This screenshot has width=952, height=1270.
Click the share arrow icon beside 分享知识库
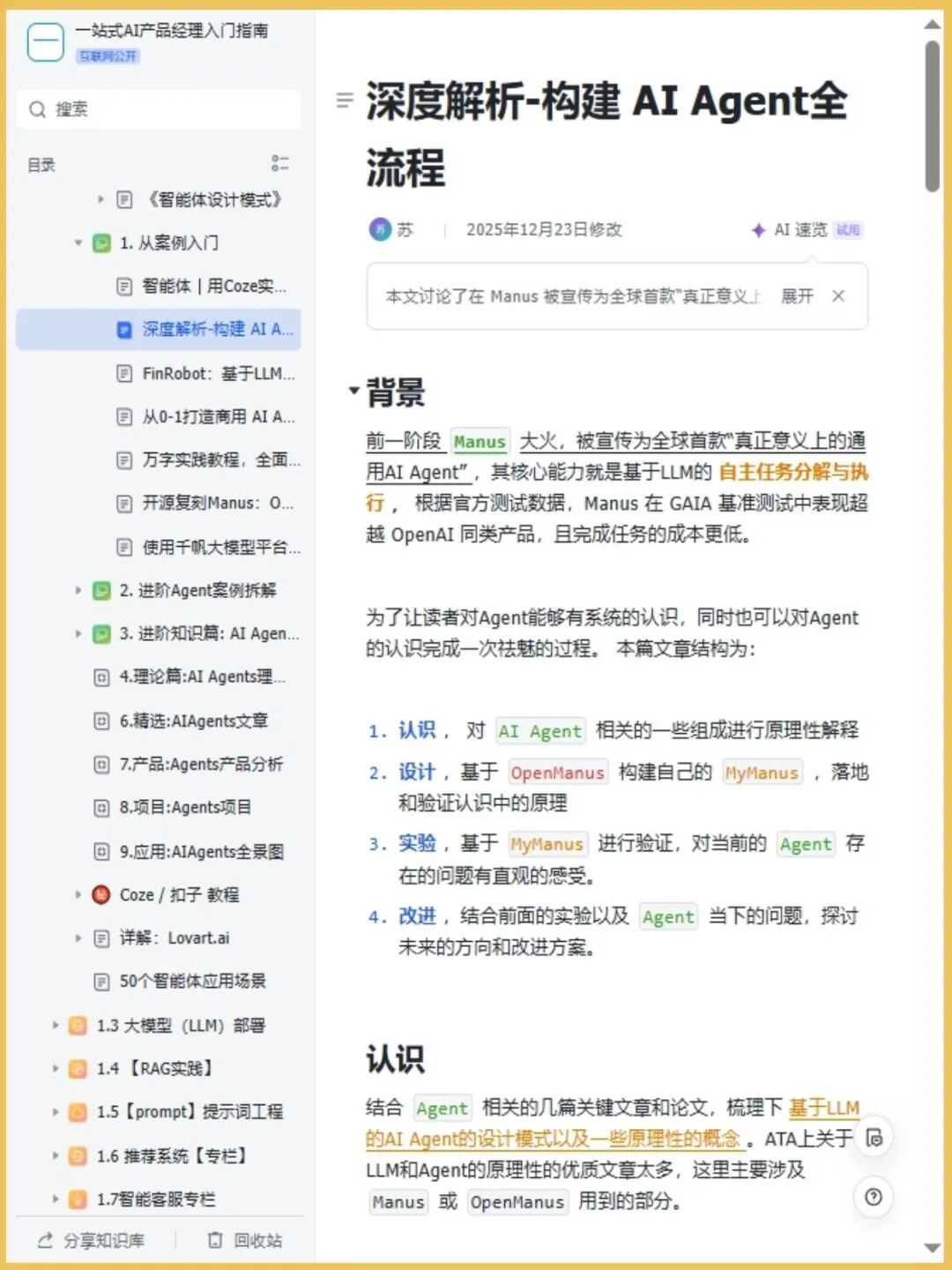pyautogui.click(x=46, y=1241)
